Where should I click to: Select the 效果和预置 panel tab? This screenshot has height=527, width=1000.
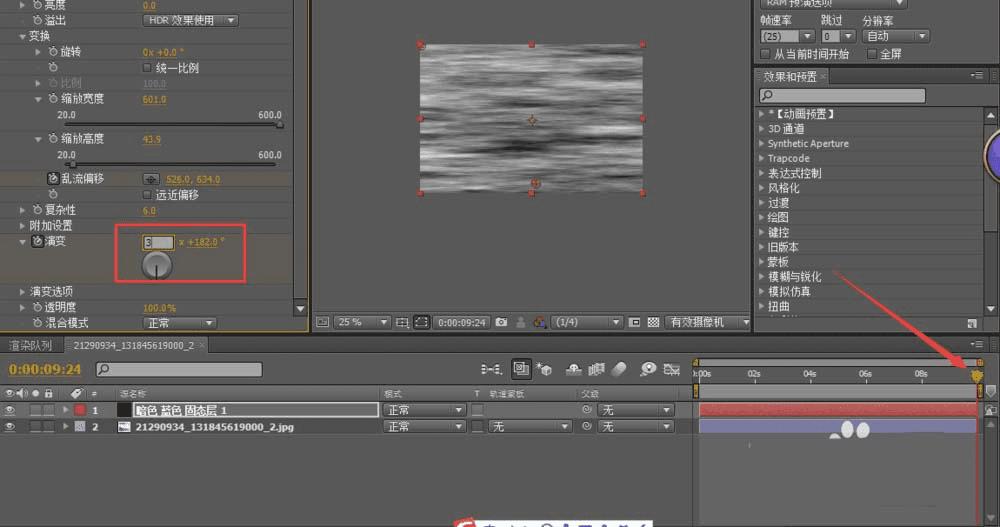(790, 76)
